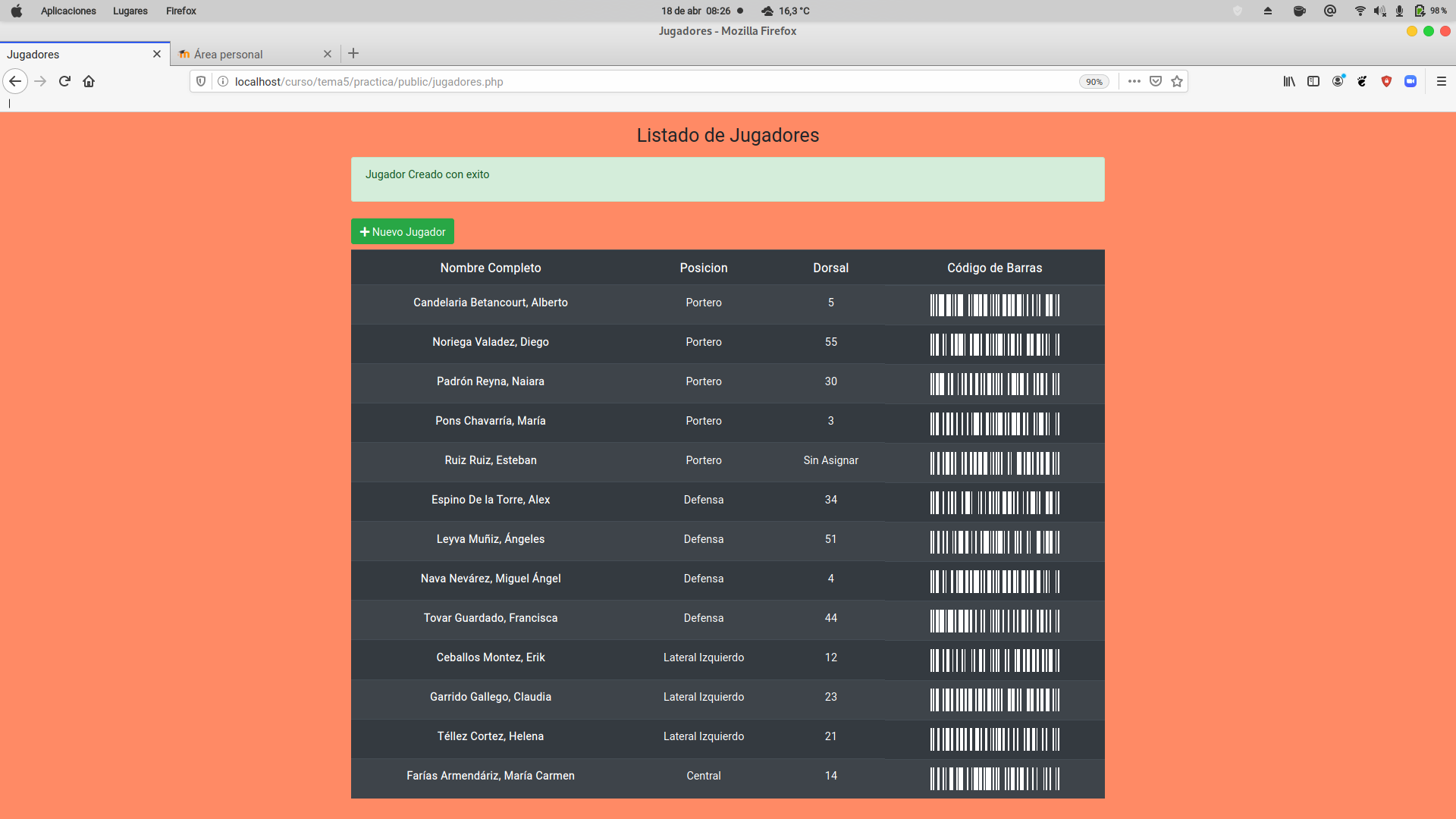Click the blue extension icon in toolbar

[1410, 81]
